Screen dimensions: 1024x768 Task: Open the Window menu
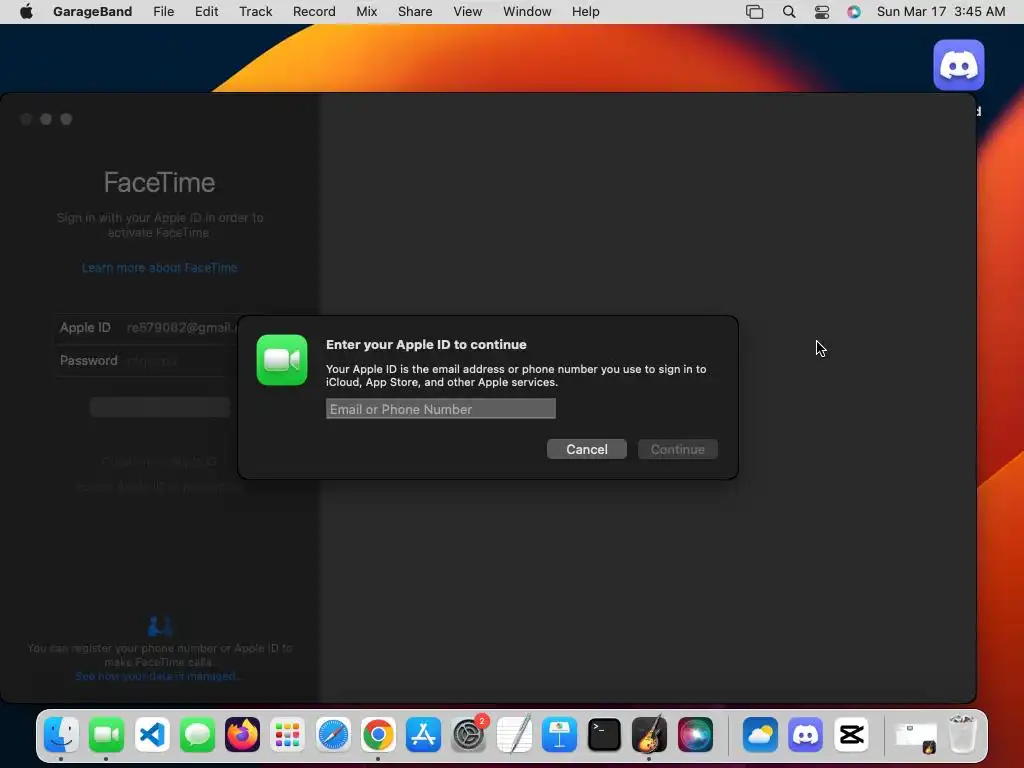coord(527,12)
